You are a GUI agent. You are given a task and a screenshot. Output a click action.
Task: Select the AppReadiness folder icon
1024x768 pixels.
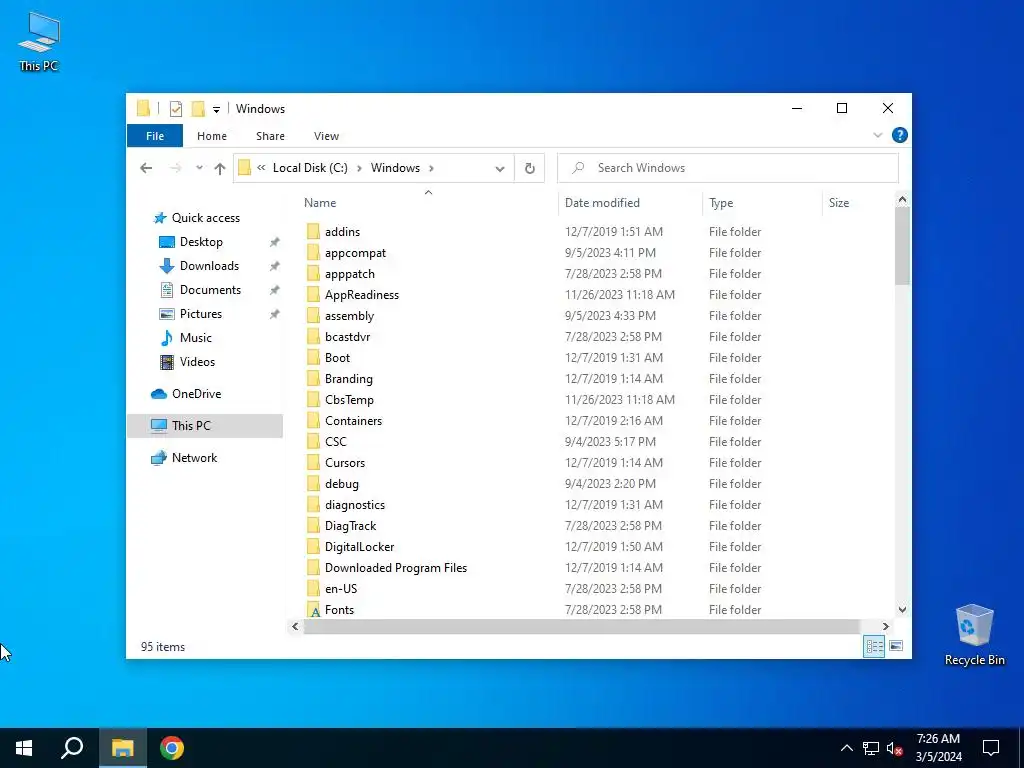point(313,295)
